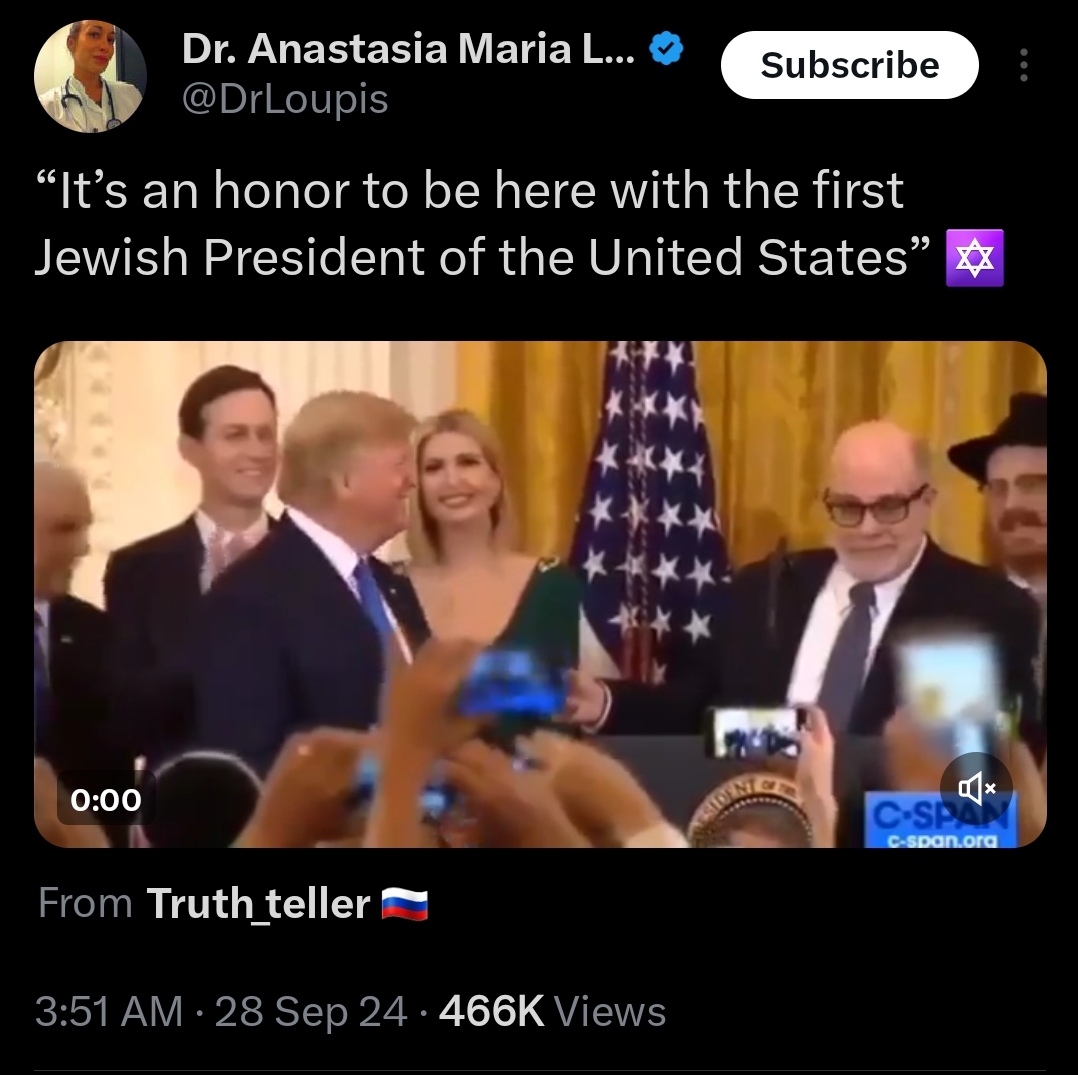View the 466K Views count details
The image size is (1078, 1075).
(552, 1012)
